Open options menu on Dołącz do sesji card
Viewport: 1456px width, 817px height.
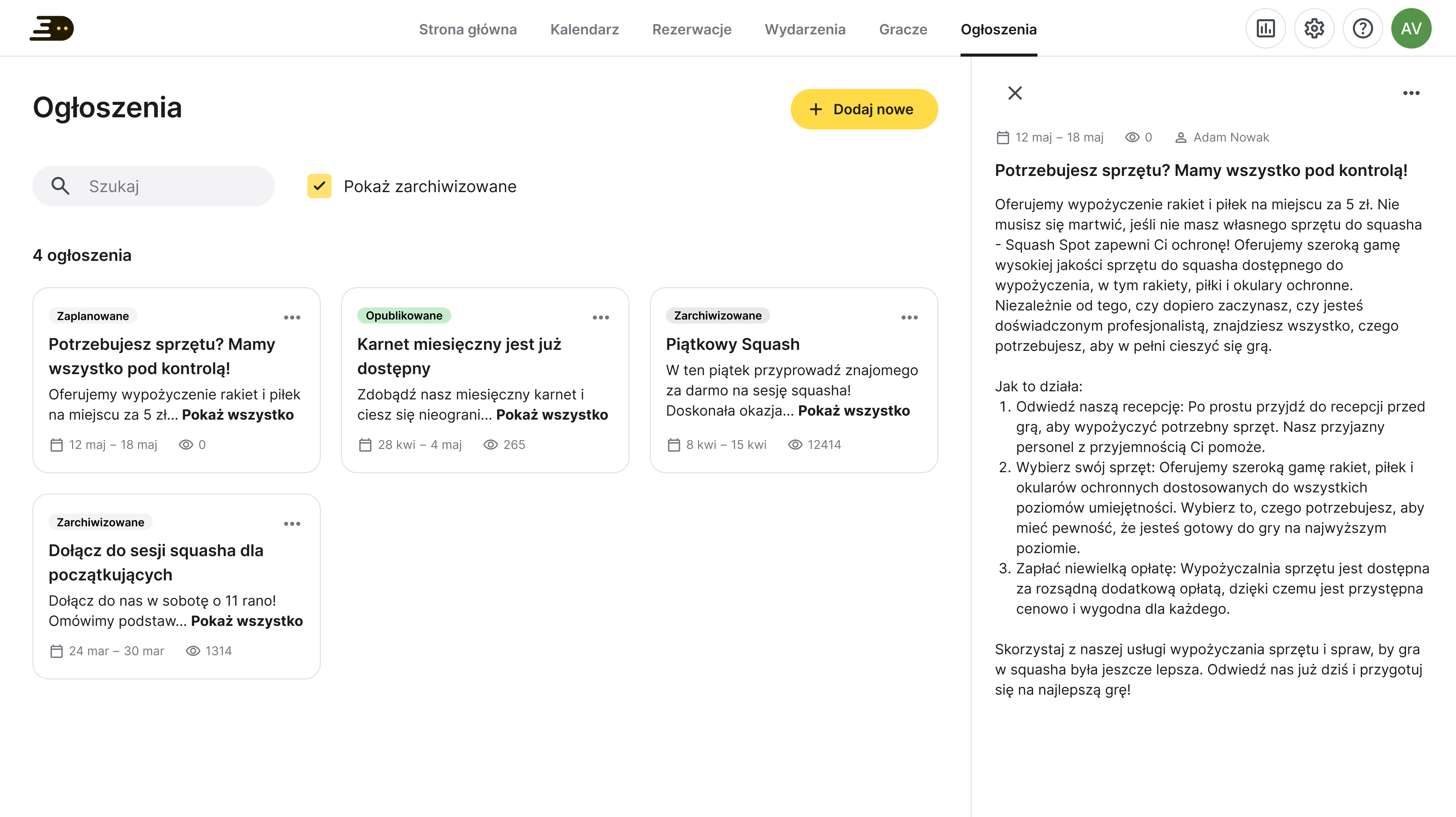tap(292, 523)
